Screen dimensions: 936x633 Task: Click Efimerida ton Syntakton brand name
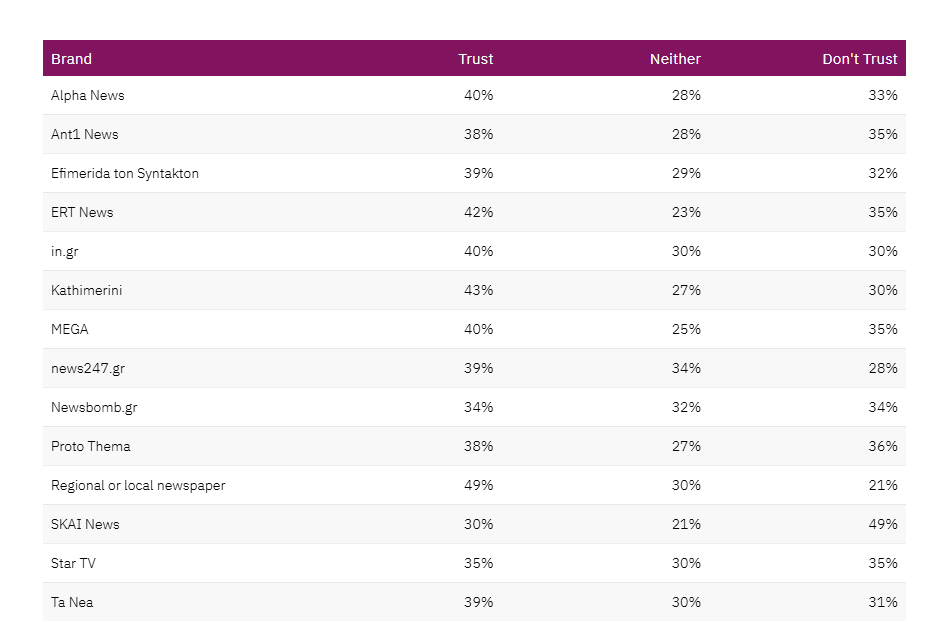click(125, 174)
